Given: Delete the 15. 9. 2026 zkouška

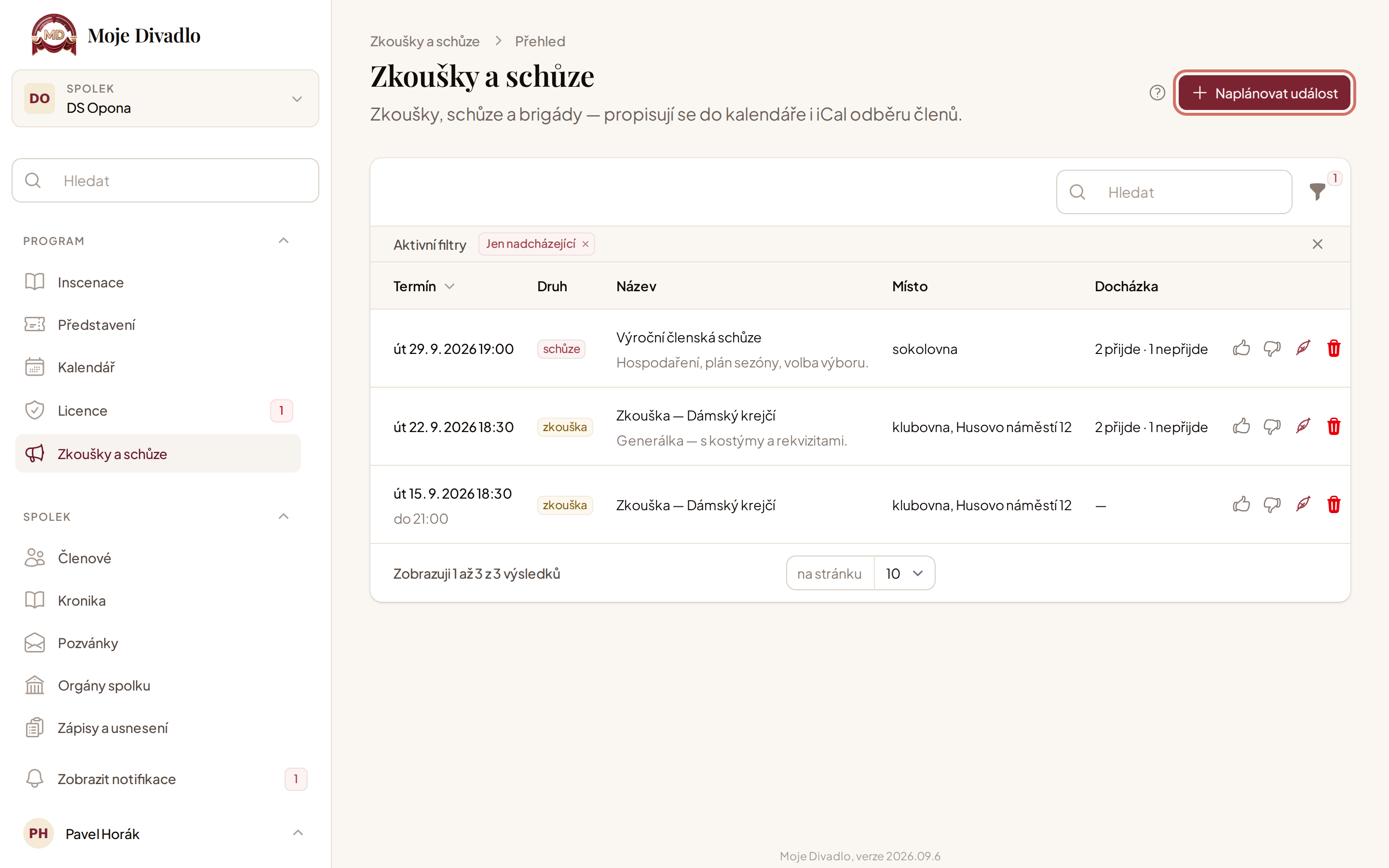Looking at the screenshot, I should pos(1334,504).
